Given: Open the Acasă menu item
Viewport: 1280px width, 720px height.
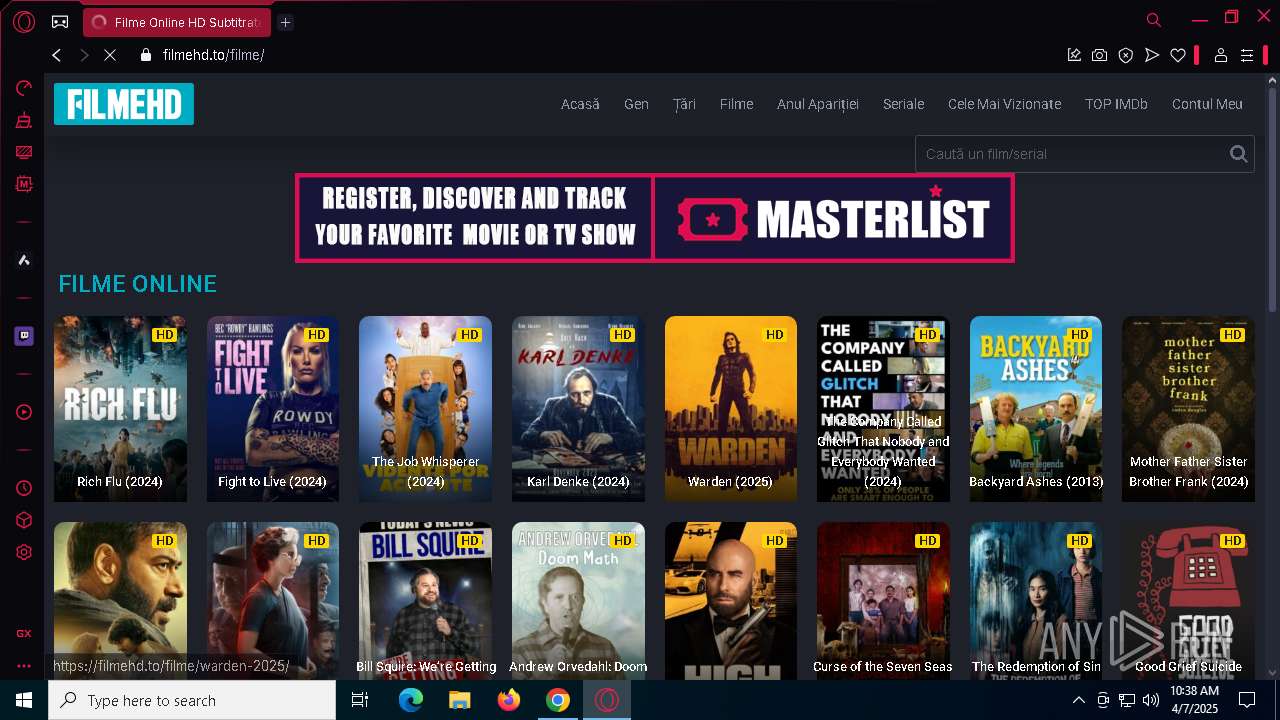Looking at the screenshot, I should [x=580, y=104].
